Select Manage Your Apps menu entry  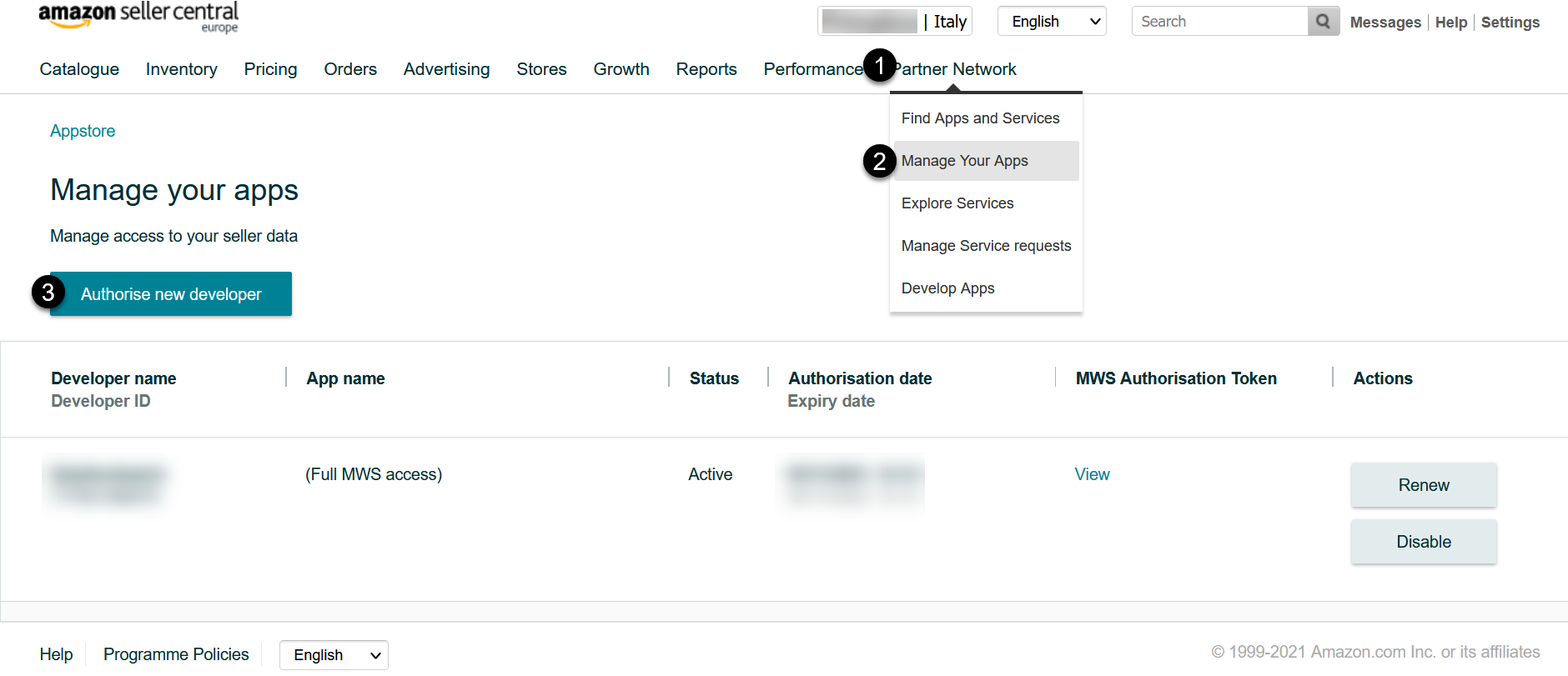(x=965, y=161)
